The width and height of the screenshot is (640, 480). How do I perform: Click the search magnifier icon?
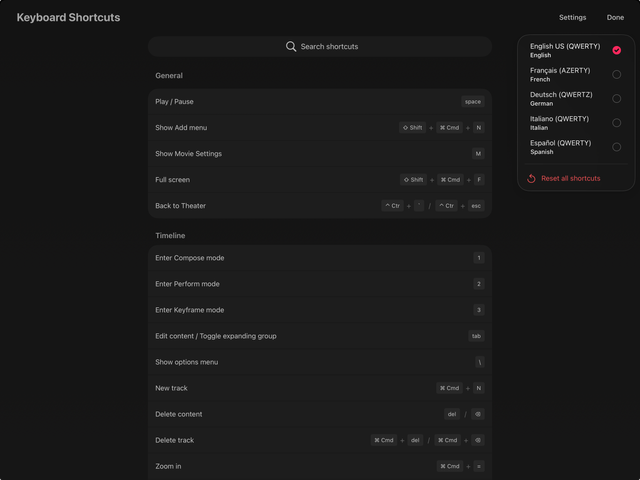(x=291, y=46)
